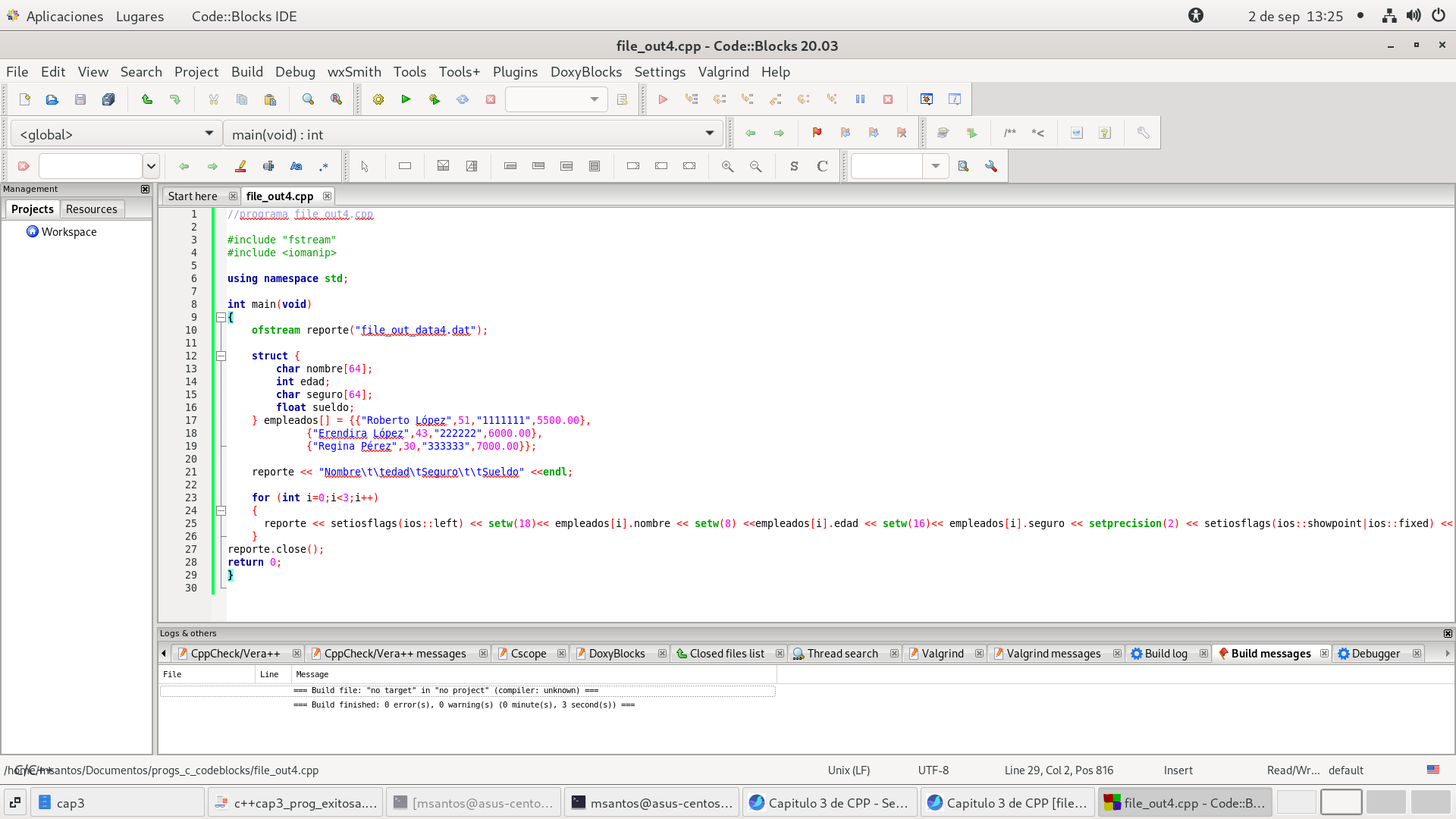Click the Workspace tree item
1456x819 pixels.
tap(68, 232)
